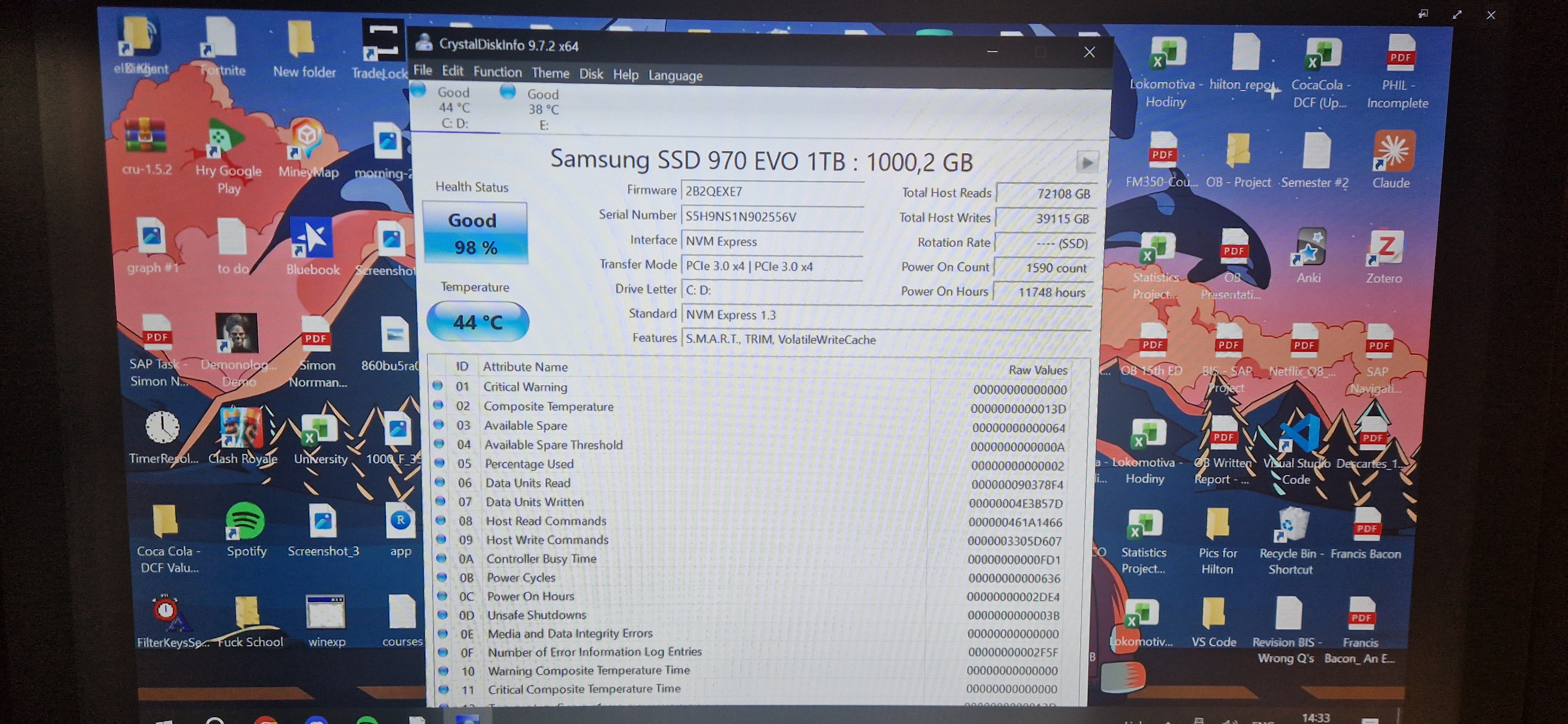
Task: Open the PHIL - Incomplete PDF icon
Action: coord(1399,71)
